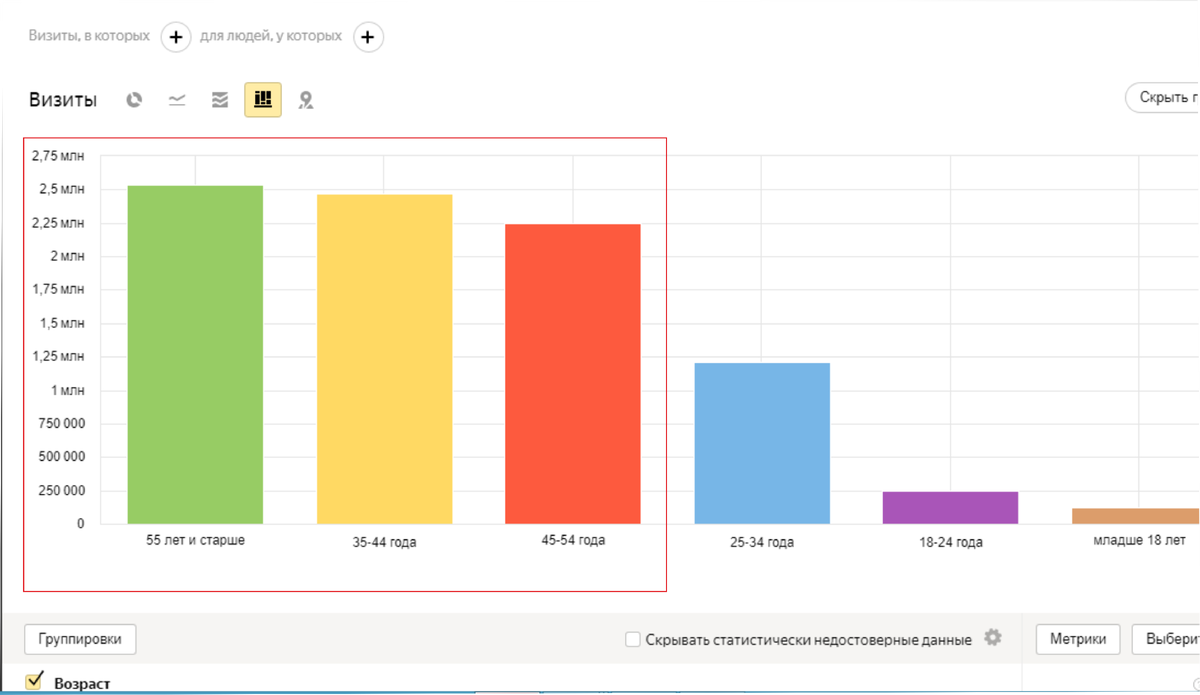The image size is (1200, 695).
Task: Click the Выберите button on the right
Action: coord(1167,639)
